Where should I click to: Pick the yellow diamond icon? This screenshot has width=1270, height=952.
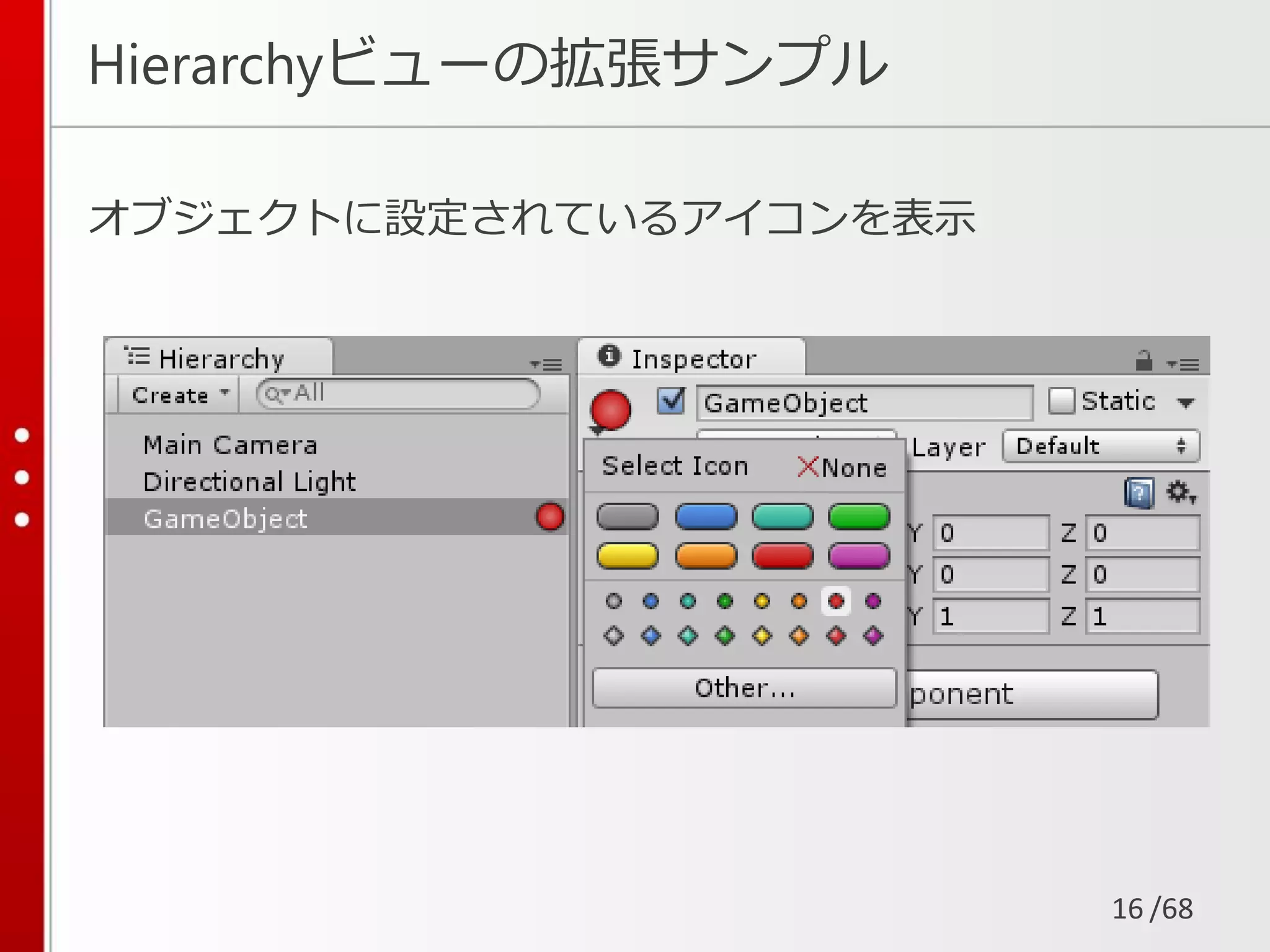762,635
